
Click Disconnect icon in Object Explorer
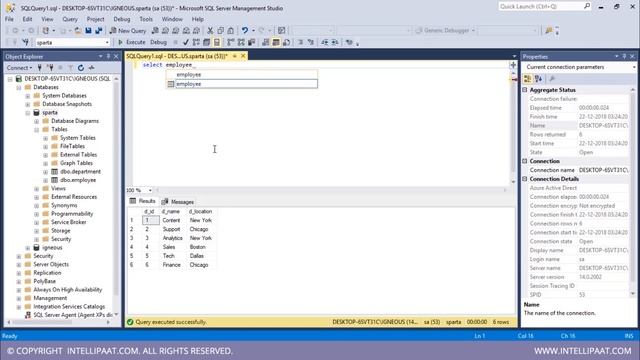pos(50,68)
